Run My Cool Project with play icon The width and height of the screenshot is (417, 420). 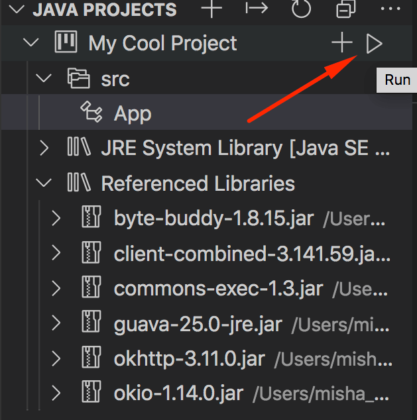[374, 44]
